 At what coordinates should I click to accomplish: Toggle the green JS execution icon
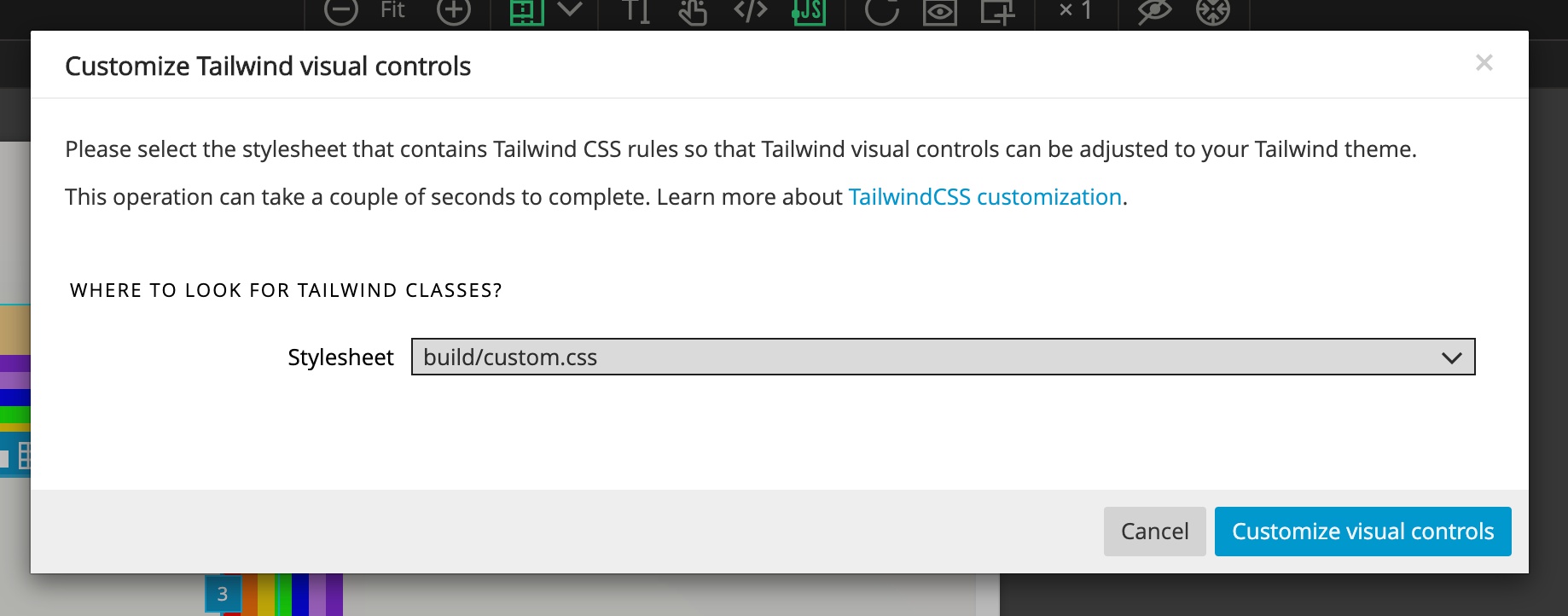click(808, 11)
